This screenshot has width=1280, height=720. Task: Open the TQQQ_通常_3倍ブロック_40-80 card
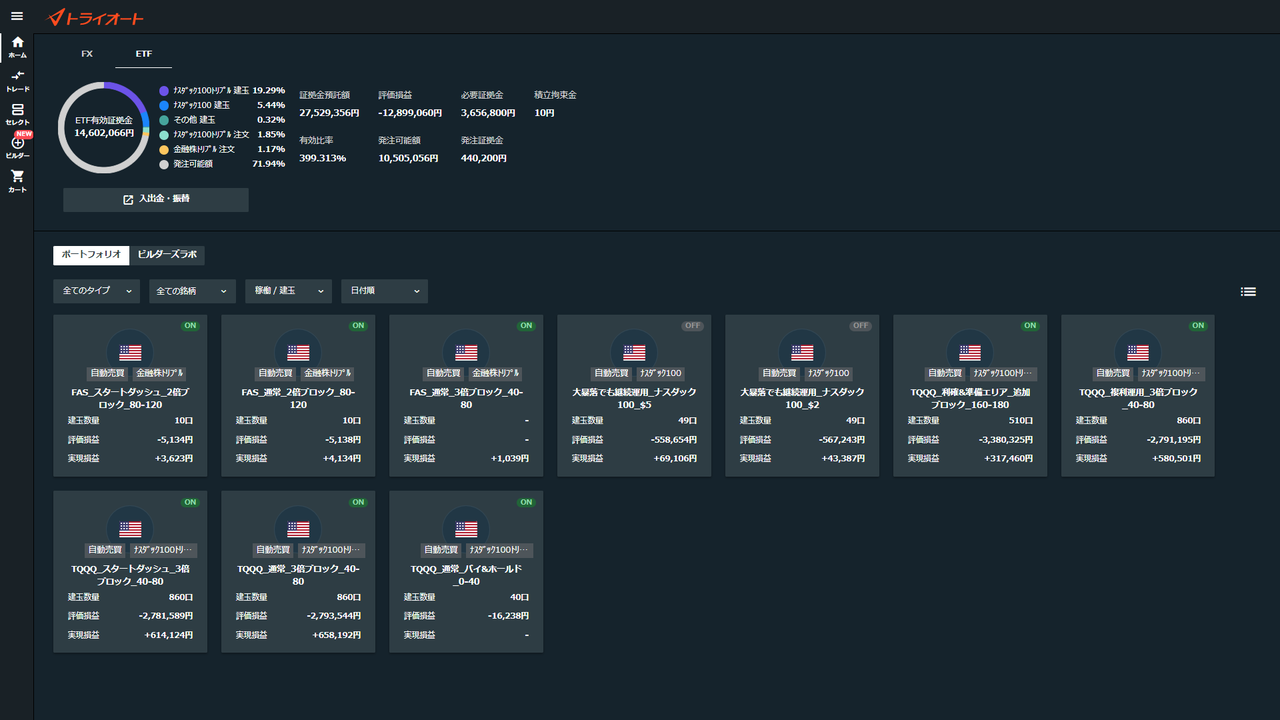tap(298, 571)
